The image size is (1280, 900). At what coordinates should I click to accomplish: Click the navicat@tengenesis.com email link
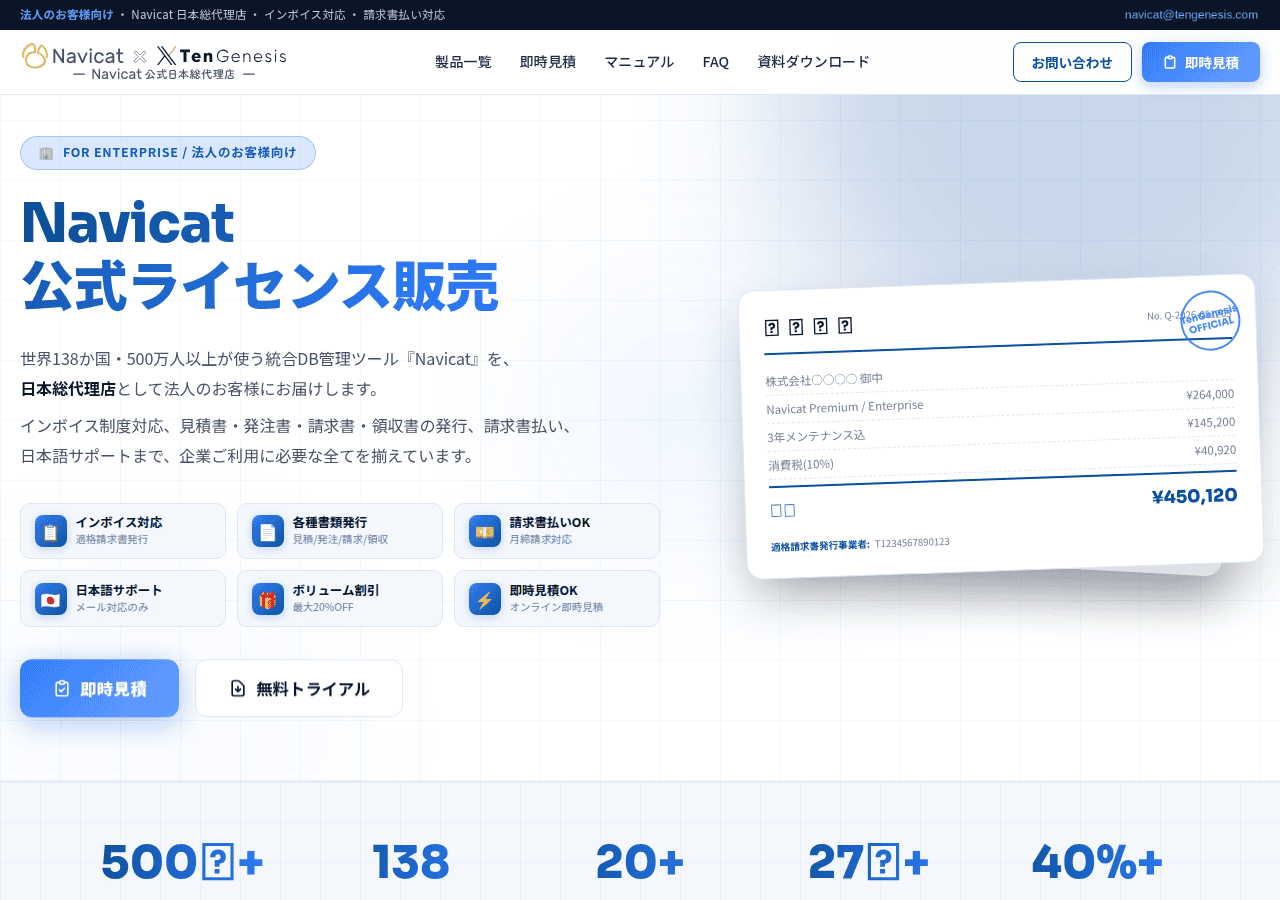click(1191, 15)
